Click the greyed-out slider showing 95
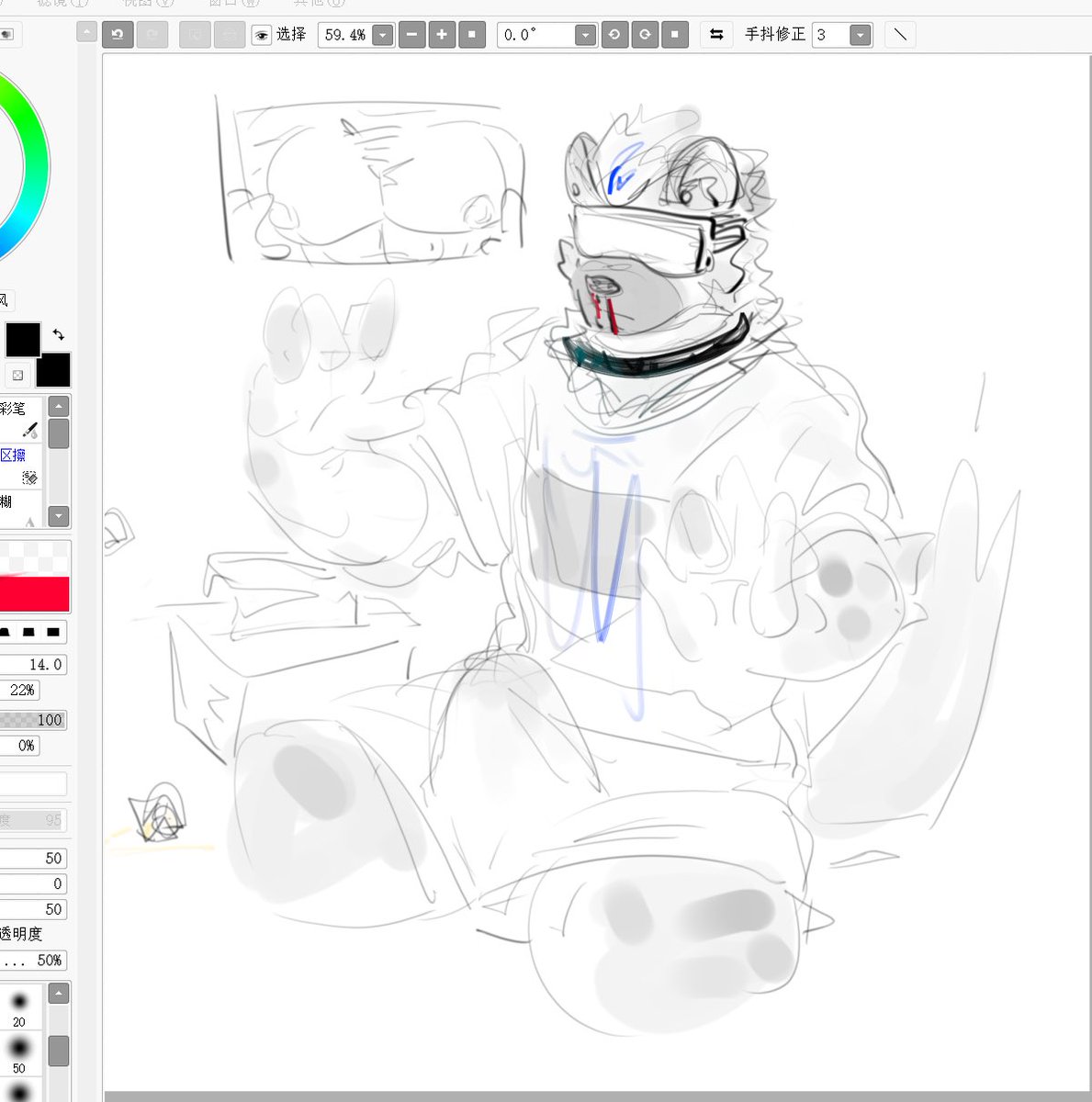 click(34, 820)
